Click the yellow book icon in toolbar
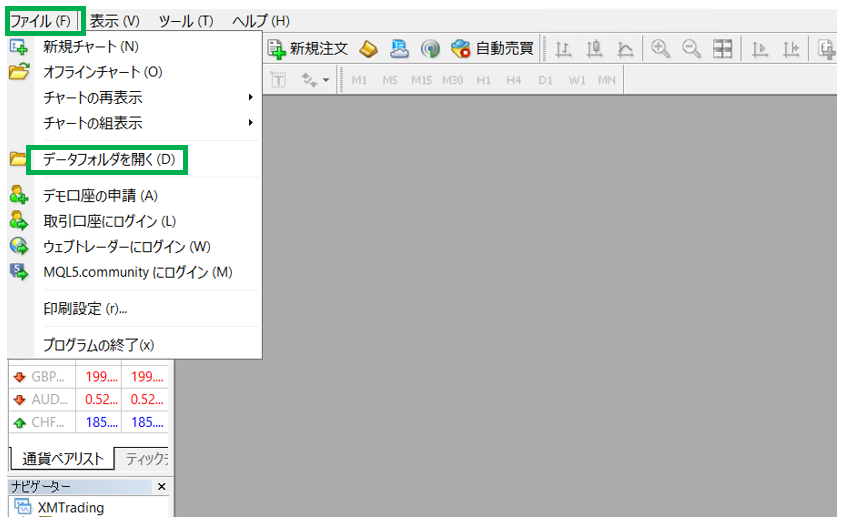Image resolution: width=843 pixels, height=525 pixels. tap(368, 47)
